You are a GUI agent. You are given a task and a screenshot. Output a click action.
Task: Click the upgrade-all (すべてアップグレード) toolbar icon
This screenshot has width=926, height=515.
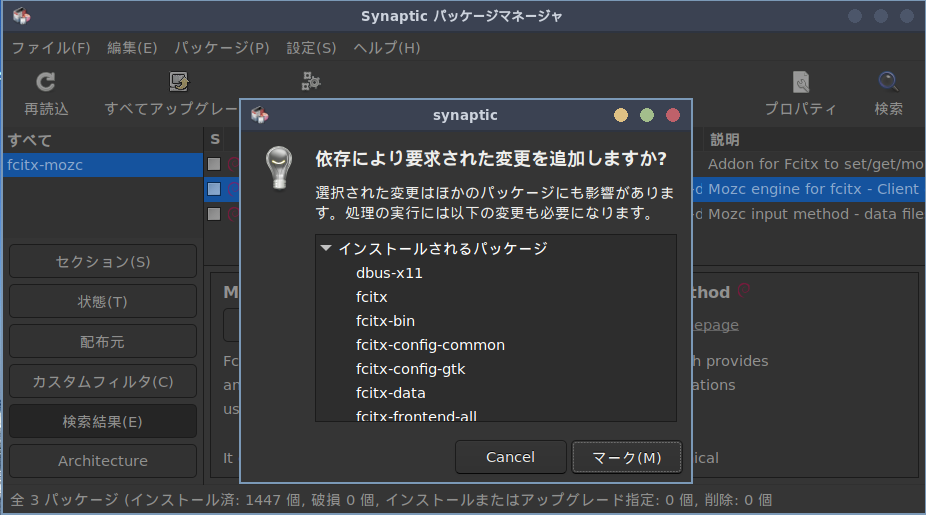point(178,82)
